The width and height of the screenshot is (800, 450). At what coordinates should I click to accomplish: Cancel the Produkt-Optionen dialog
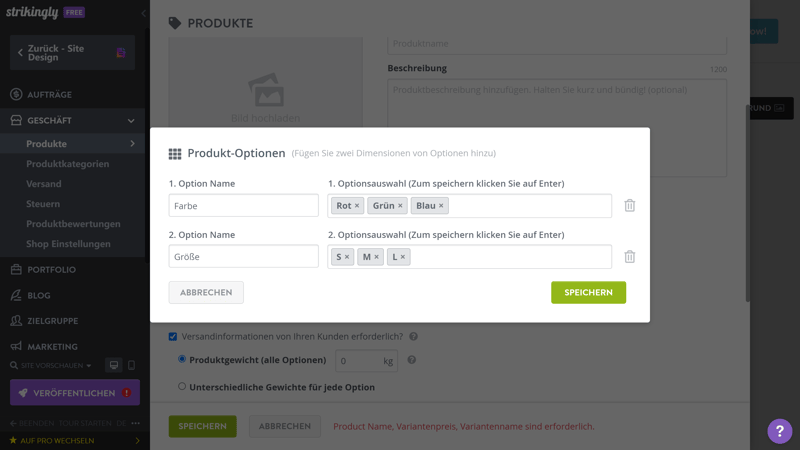(x=206, y=292)
